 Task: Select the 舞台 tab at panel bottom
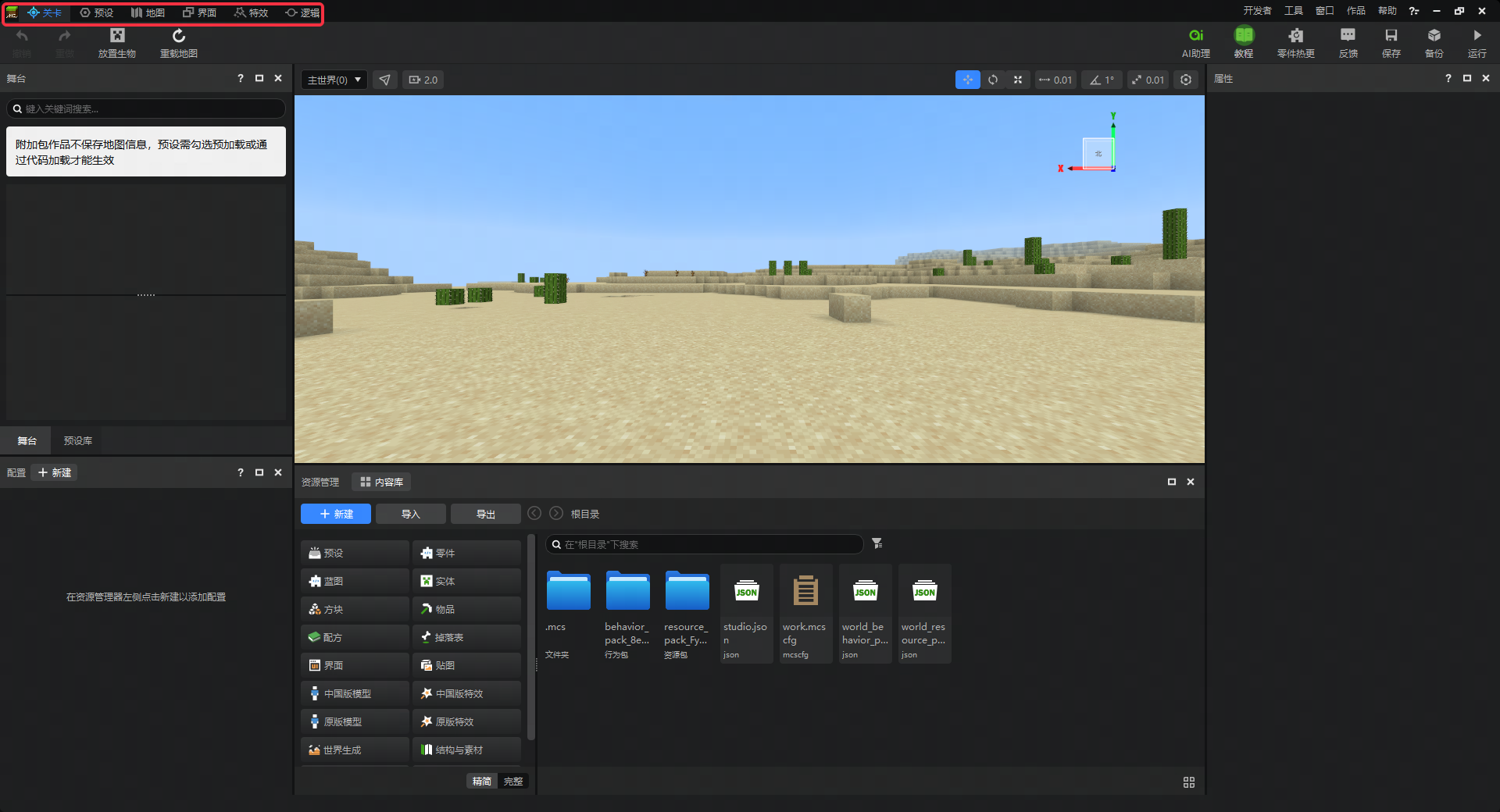[x=27, y=441]
